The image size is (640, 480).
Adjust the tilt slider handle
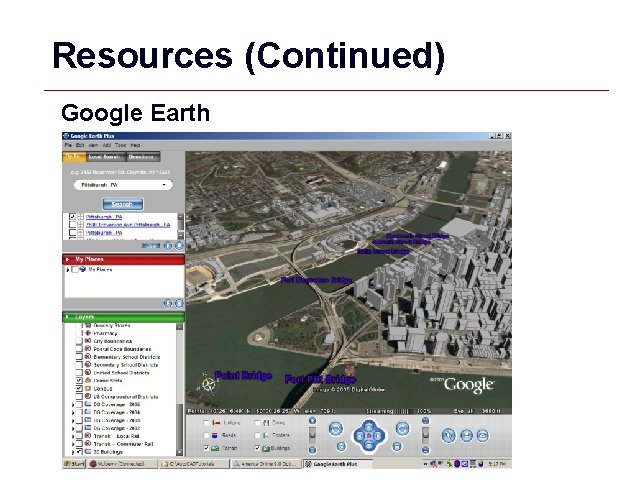click(425, 434)
